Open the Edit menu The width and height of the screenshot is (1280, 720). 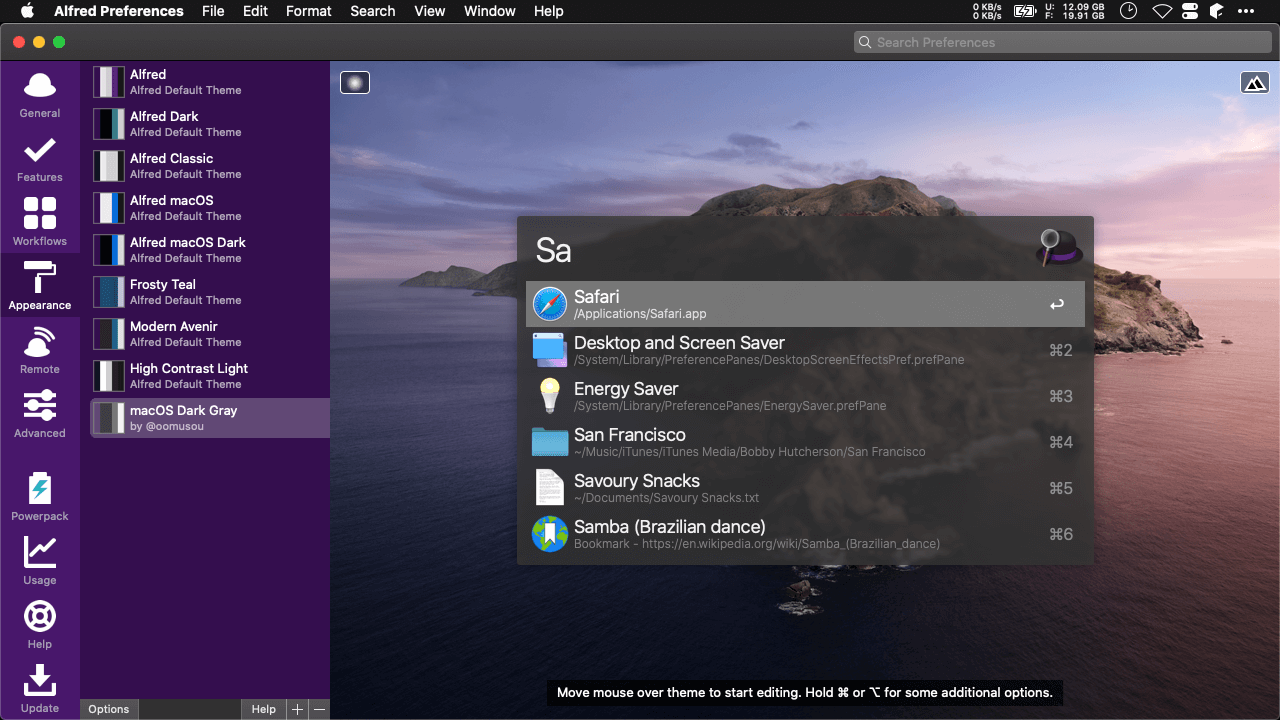point(255,11)
